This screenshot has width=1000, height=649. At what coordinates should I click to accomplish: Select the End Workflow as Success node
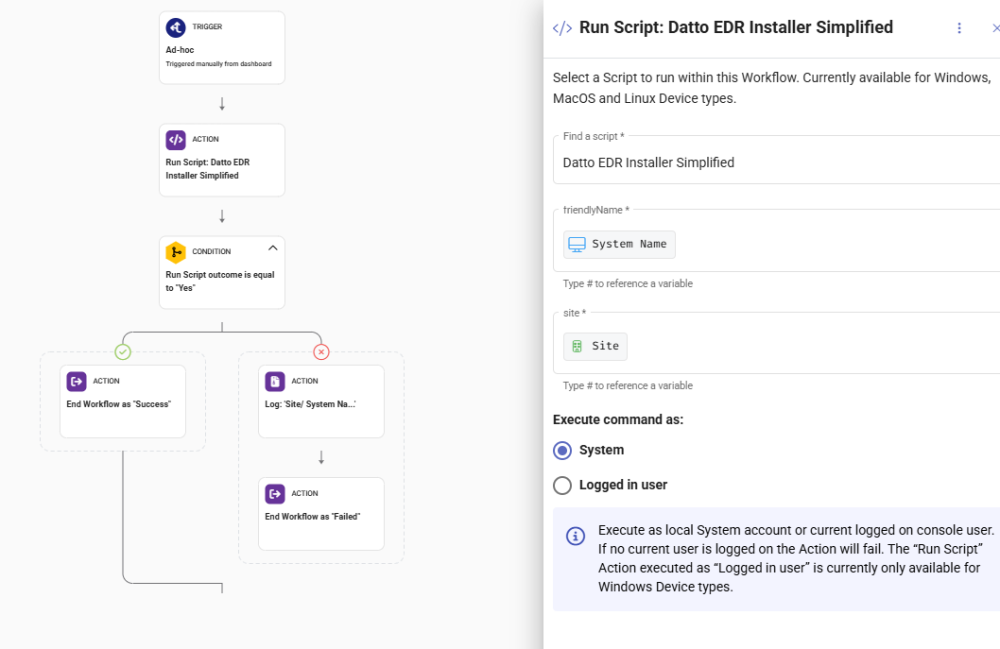coord(122,402)
